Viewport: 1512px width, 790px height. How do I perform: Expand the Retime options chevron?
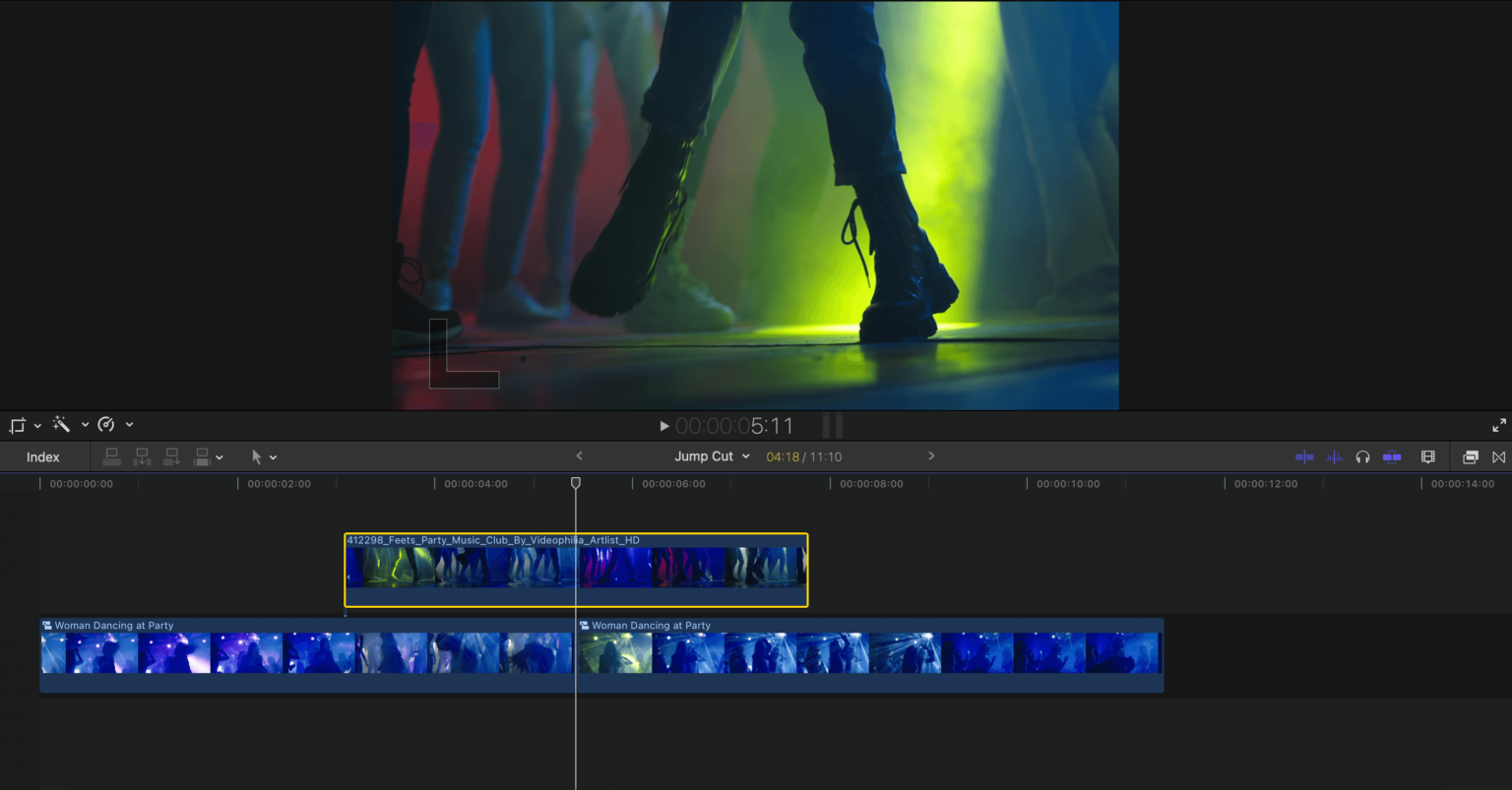click(x=129, y=425)
